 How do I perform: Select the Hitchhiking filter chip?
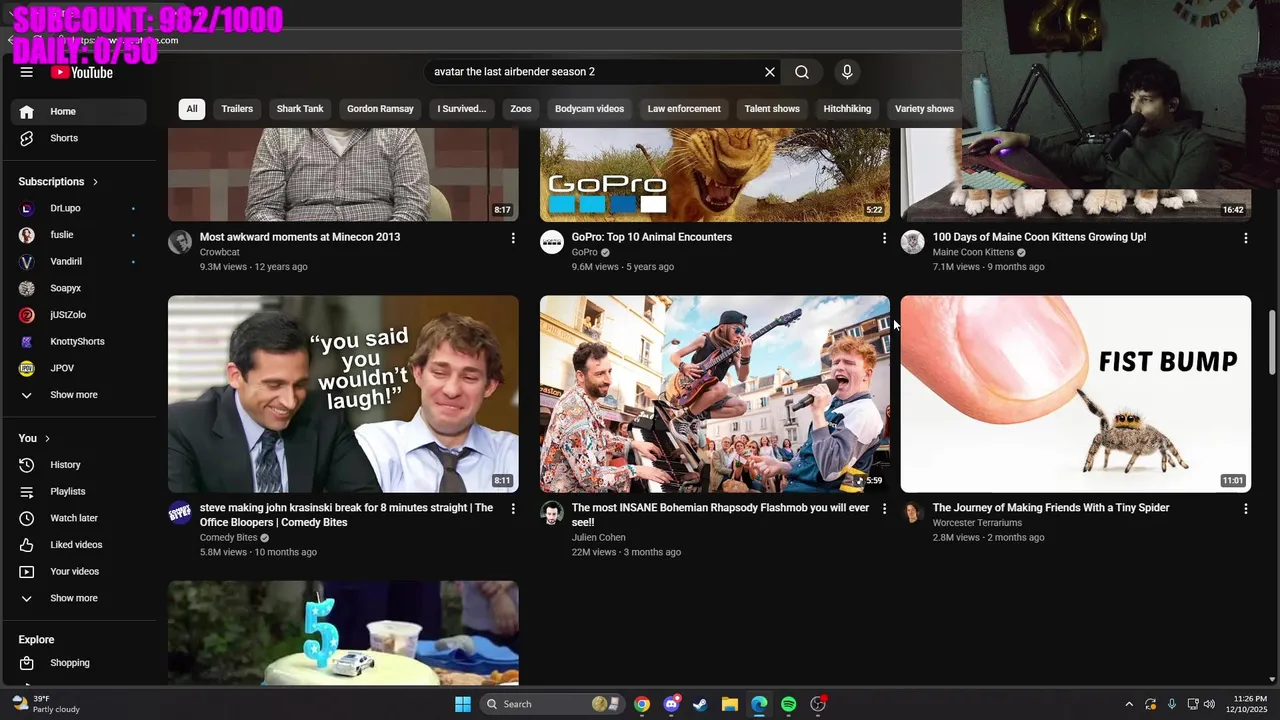[847, 109]
